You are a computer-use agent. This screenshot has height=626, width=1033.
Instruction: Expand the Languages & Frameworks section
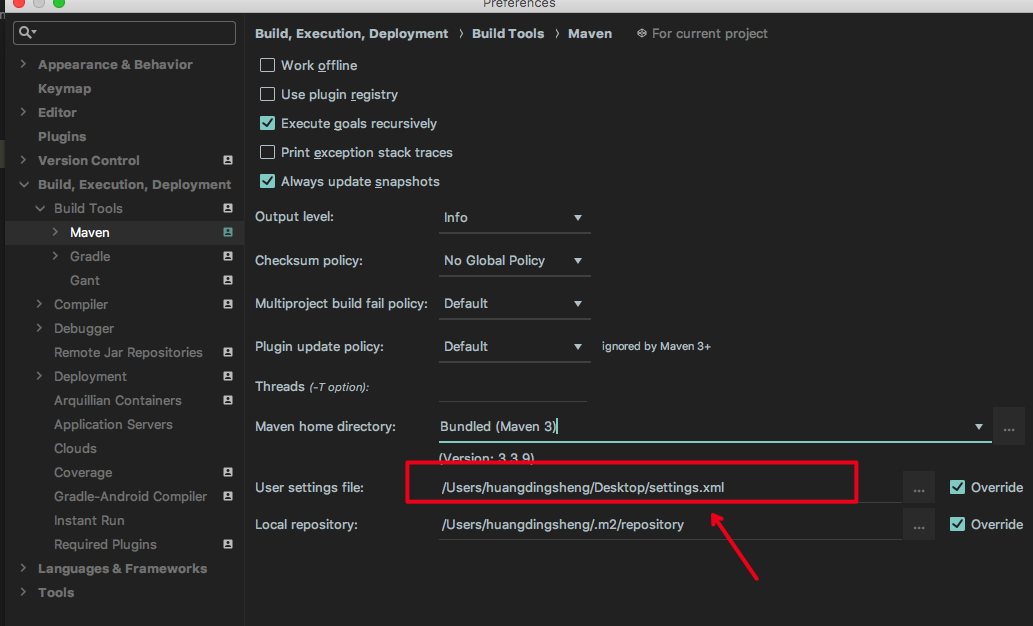click(x=22, y=568)
